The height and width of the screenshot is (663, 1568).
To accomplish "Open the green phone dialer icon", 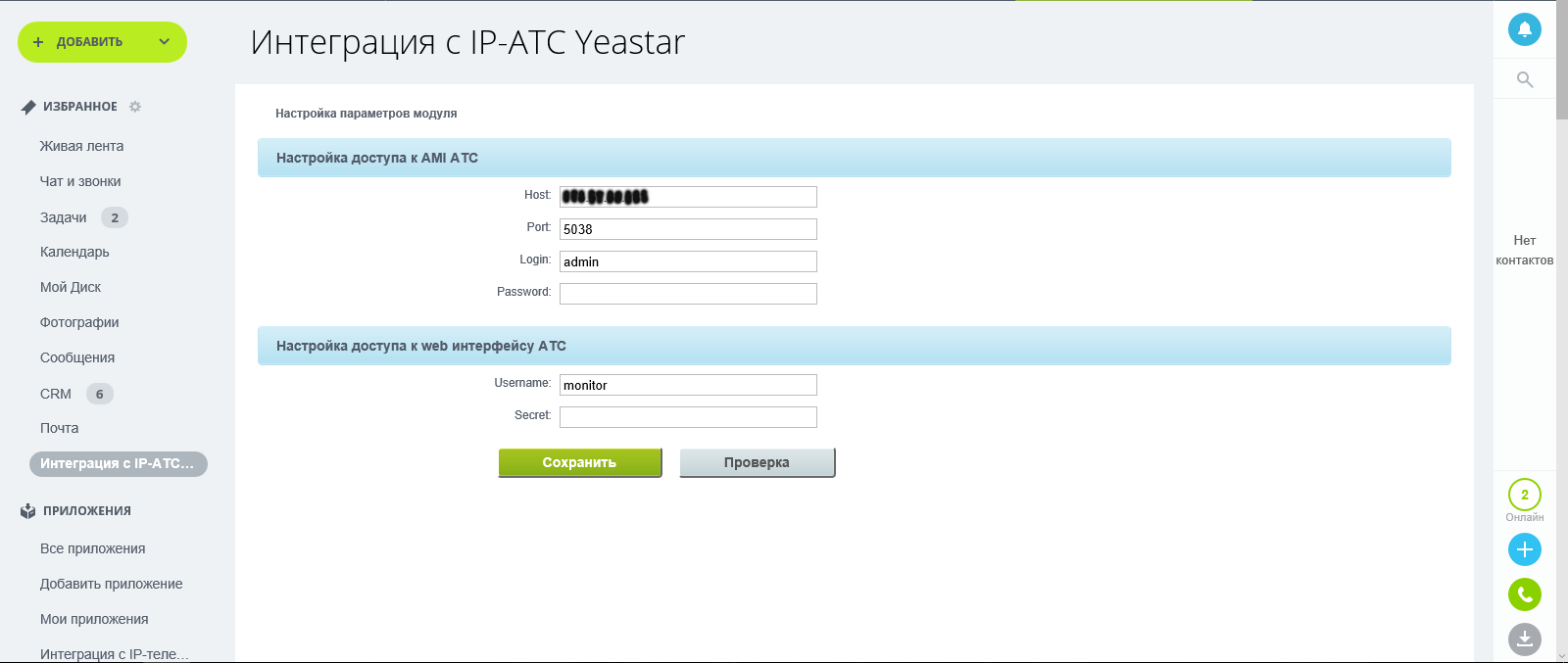I will (1524, 594).
